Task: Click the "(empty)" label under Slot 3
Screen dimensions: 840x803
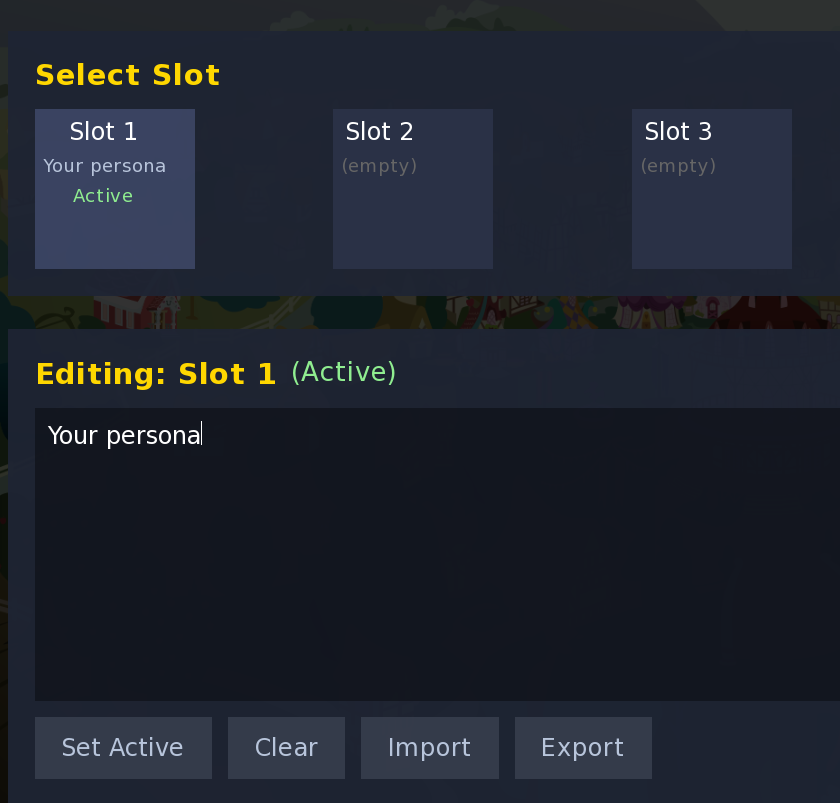Action: coord(678,166)
